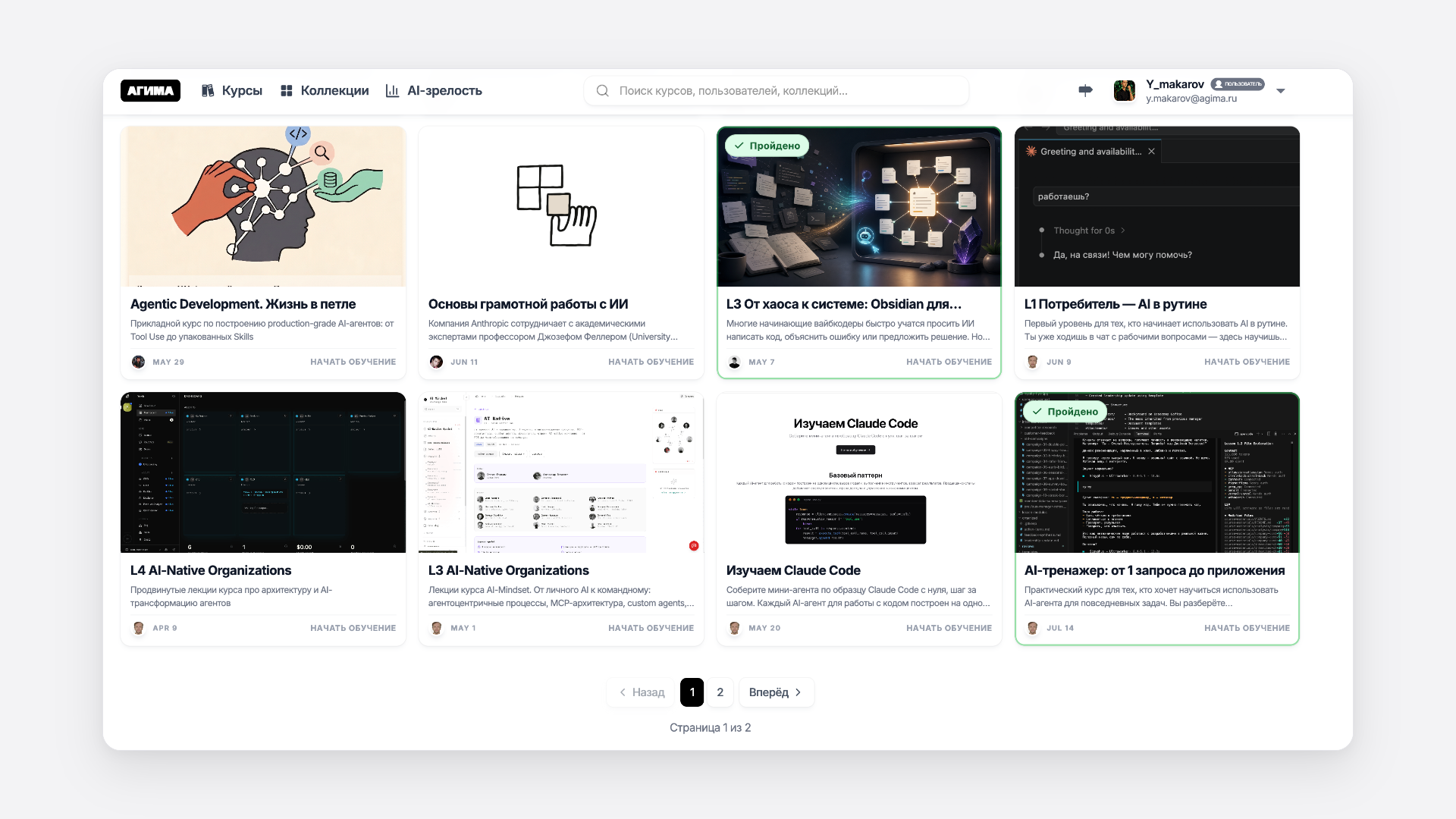This screenshot has width=1456, height=819.
Task: Click the books icon beside Курсы
Action: coord(208,90)
